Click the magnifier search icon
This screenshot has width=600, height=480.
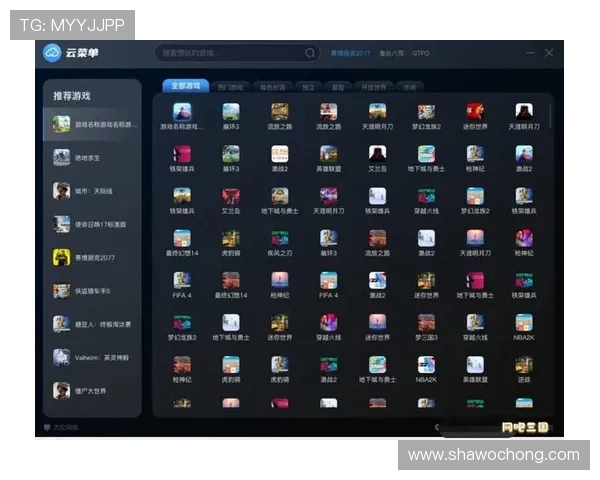[310, 53]
